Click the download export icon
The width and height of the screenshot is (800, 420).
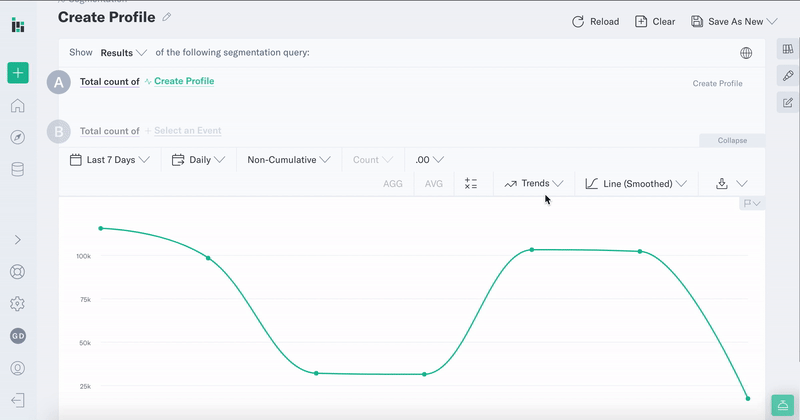pos(721,184)
